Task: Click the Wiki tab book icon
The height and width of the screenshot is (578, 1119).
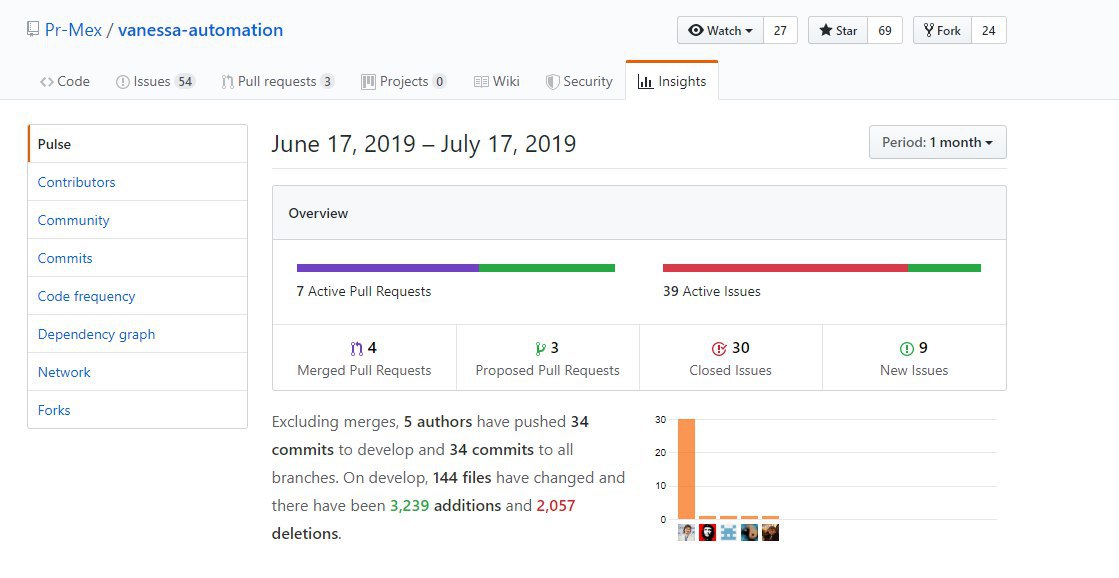Action: click(481, 82)
